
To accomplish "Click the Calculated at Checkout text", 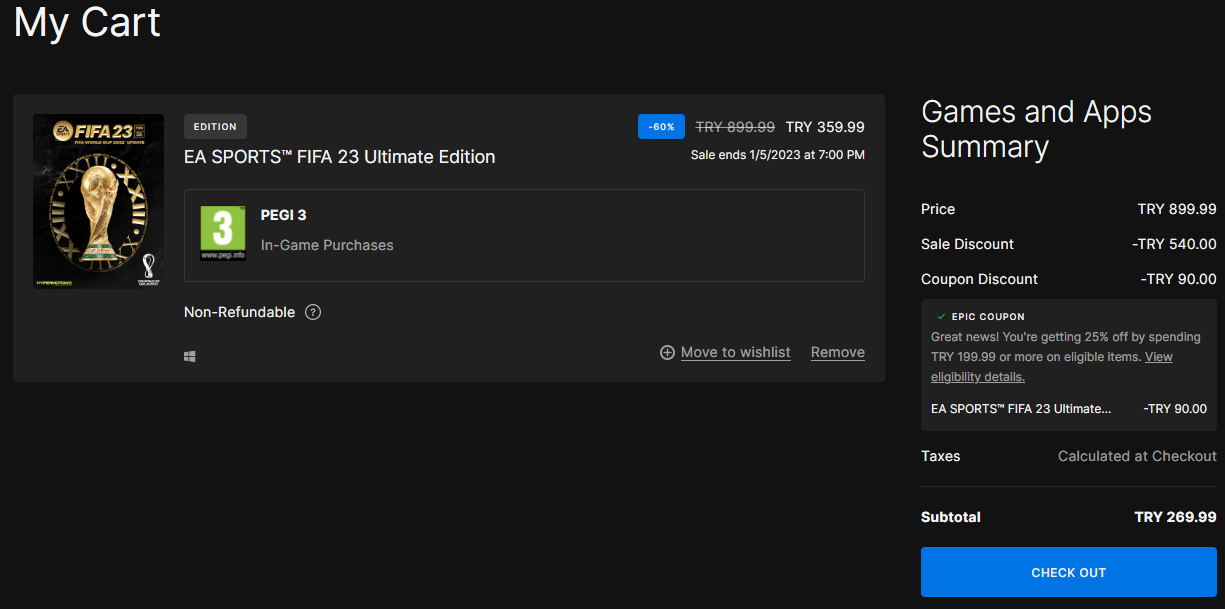I will 1137,456.
